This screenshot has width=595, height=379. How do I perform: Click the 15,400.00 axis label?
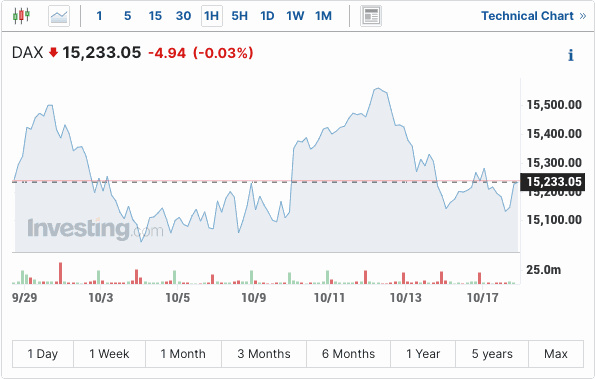pyautogui.click(x=554, y=134)
